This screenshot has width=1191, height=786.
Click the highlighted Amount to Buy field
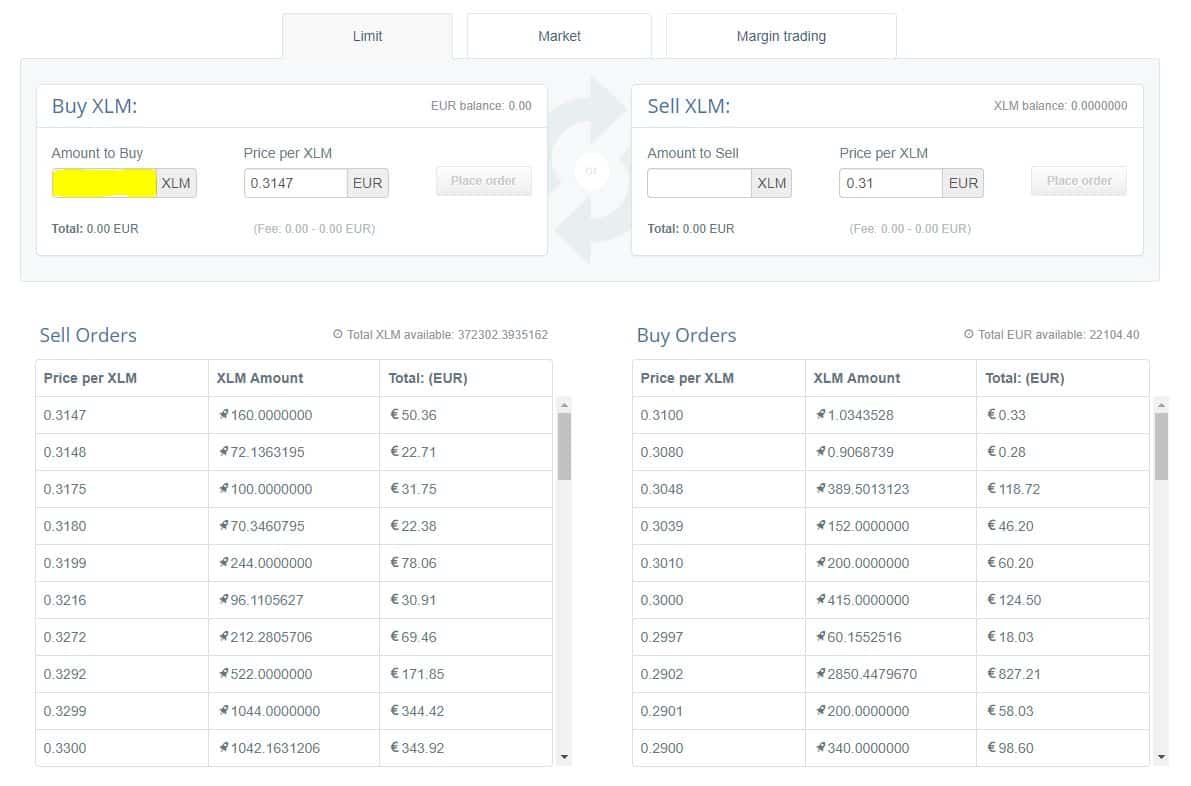coord(104,183)
